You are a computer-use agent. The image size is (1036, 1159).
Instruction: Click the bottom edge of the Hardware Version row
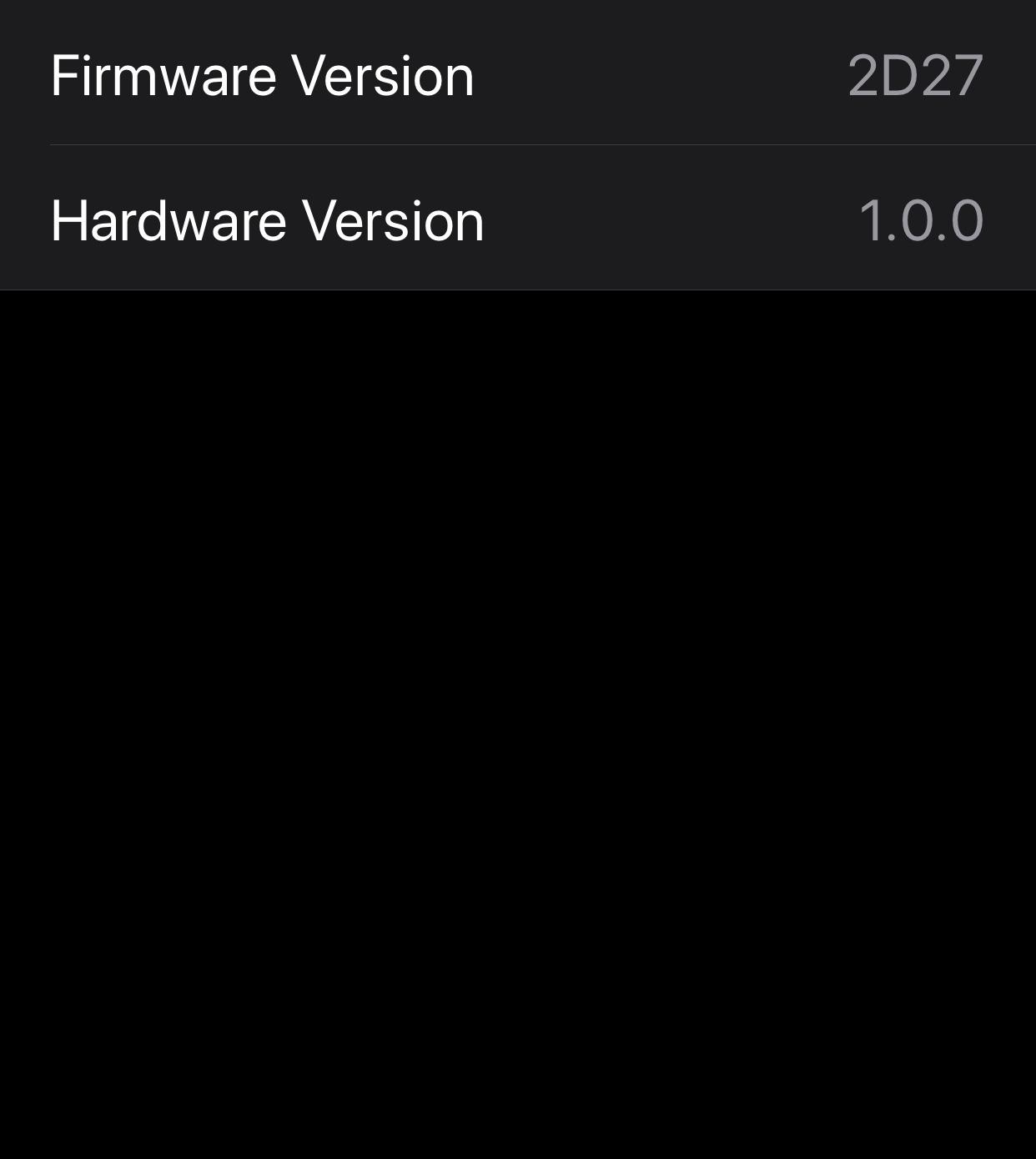tap(518, 290)
